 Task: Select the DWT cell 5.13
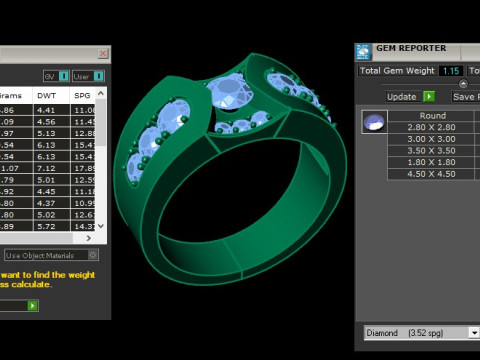point(51,133)
